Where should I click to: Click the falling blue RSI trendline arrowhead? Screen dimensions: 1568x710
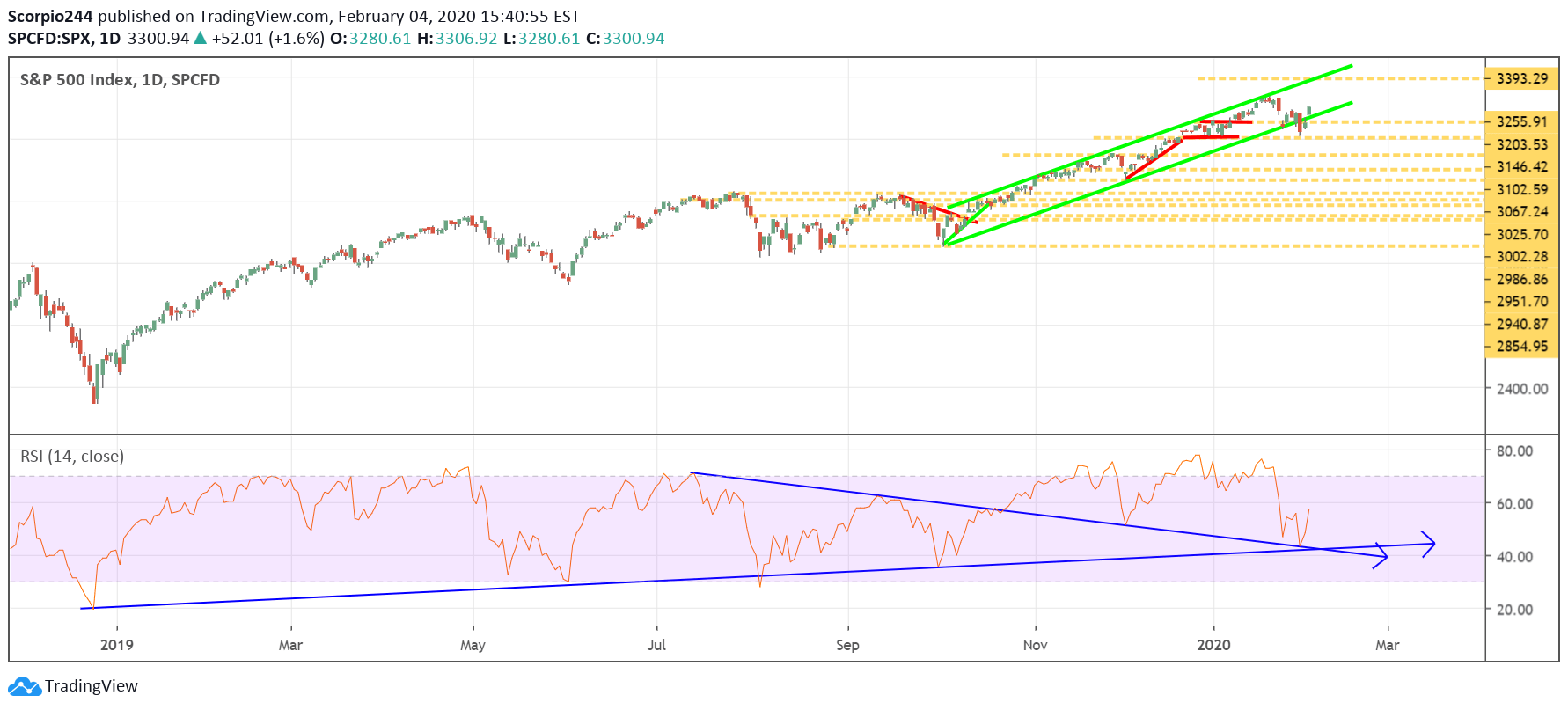click(1381, 556)
